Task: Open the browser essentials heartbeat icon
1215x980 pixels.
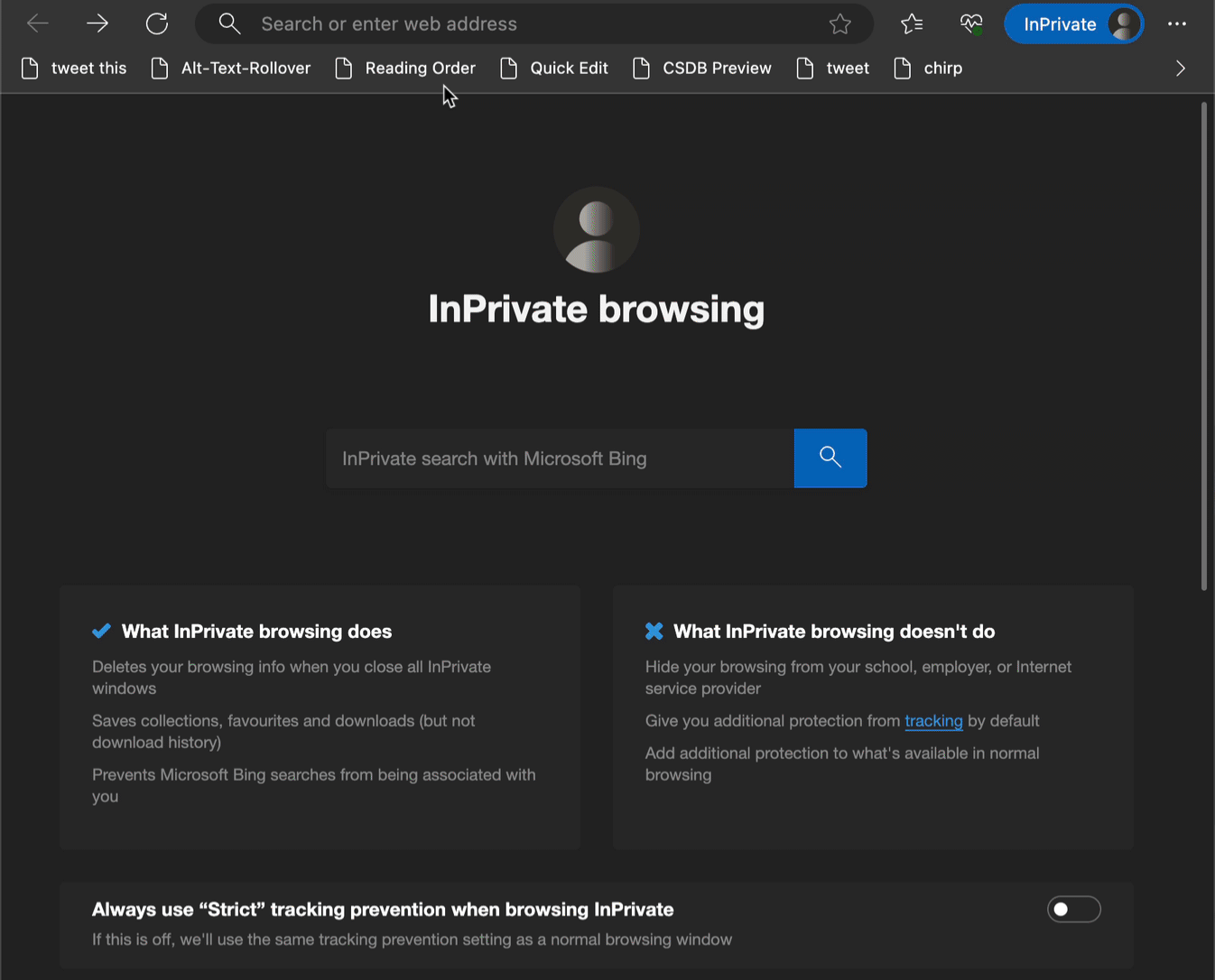Action: 971,24
